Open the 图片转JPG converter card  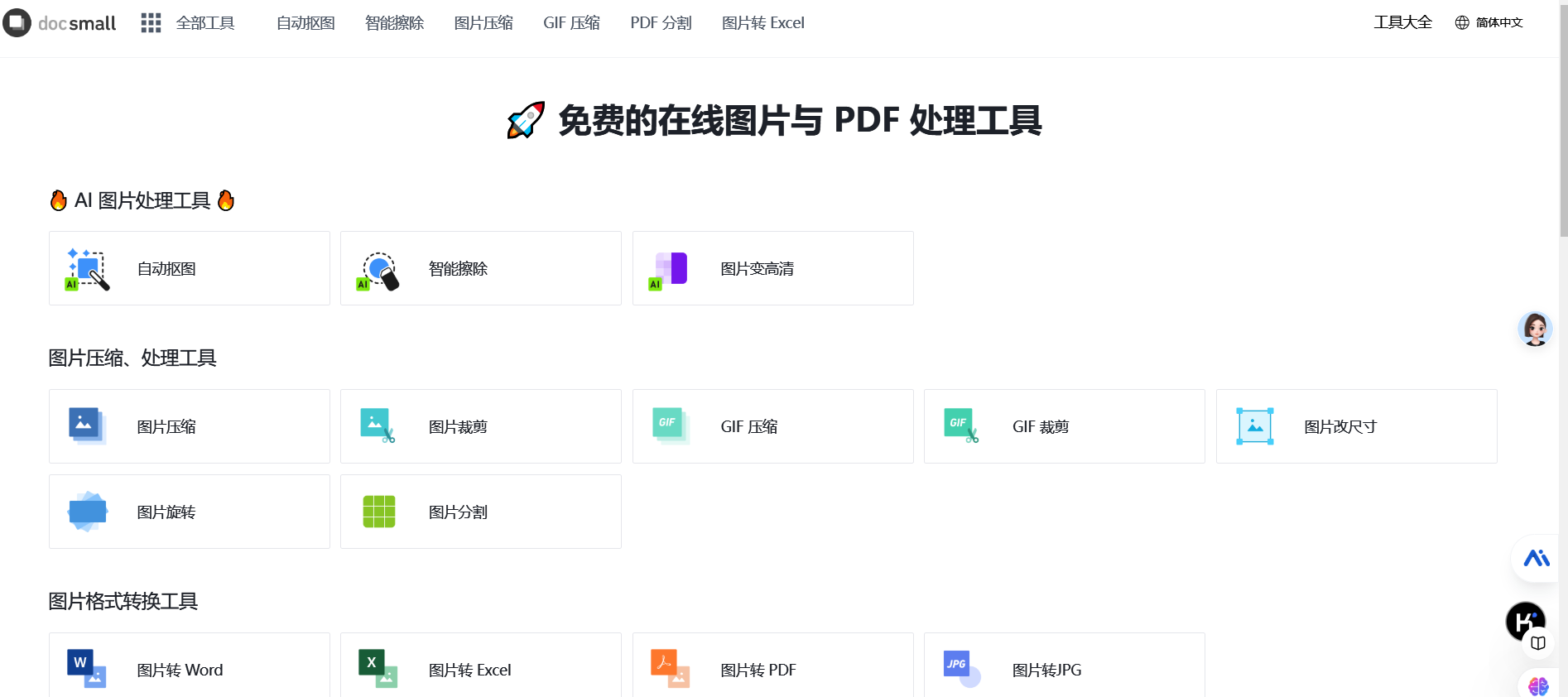point(1064,668)
